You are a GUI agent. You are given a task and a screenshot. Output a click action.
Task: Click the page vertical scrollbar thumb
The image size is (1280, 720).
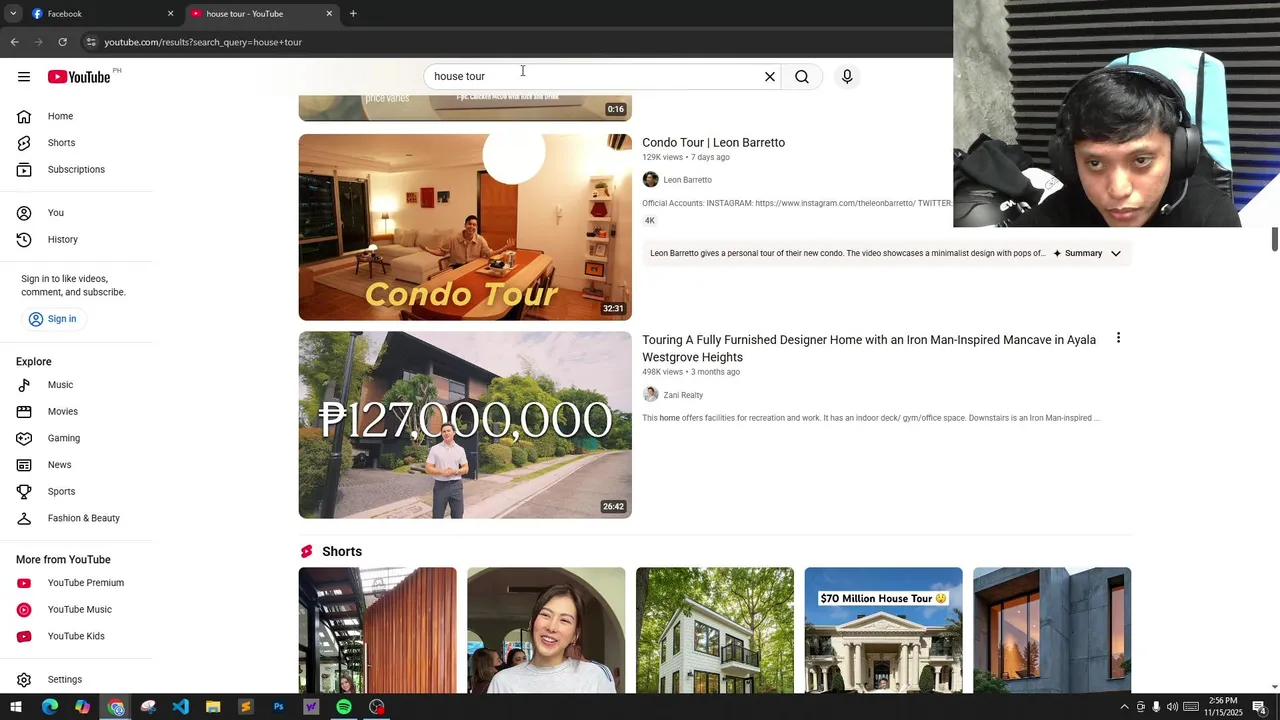(1275, 240)
